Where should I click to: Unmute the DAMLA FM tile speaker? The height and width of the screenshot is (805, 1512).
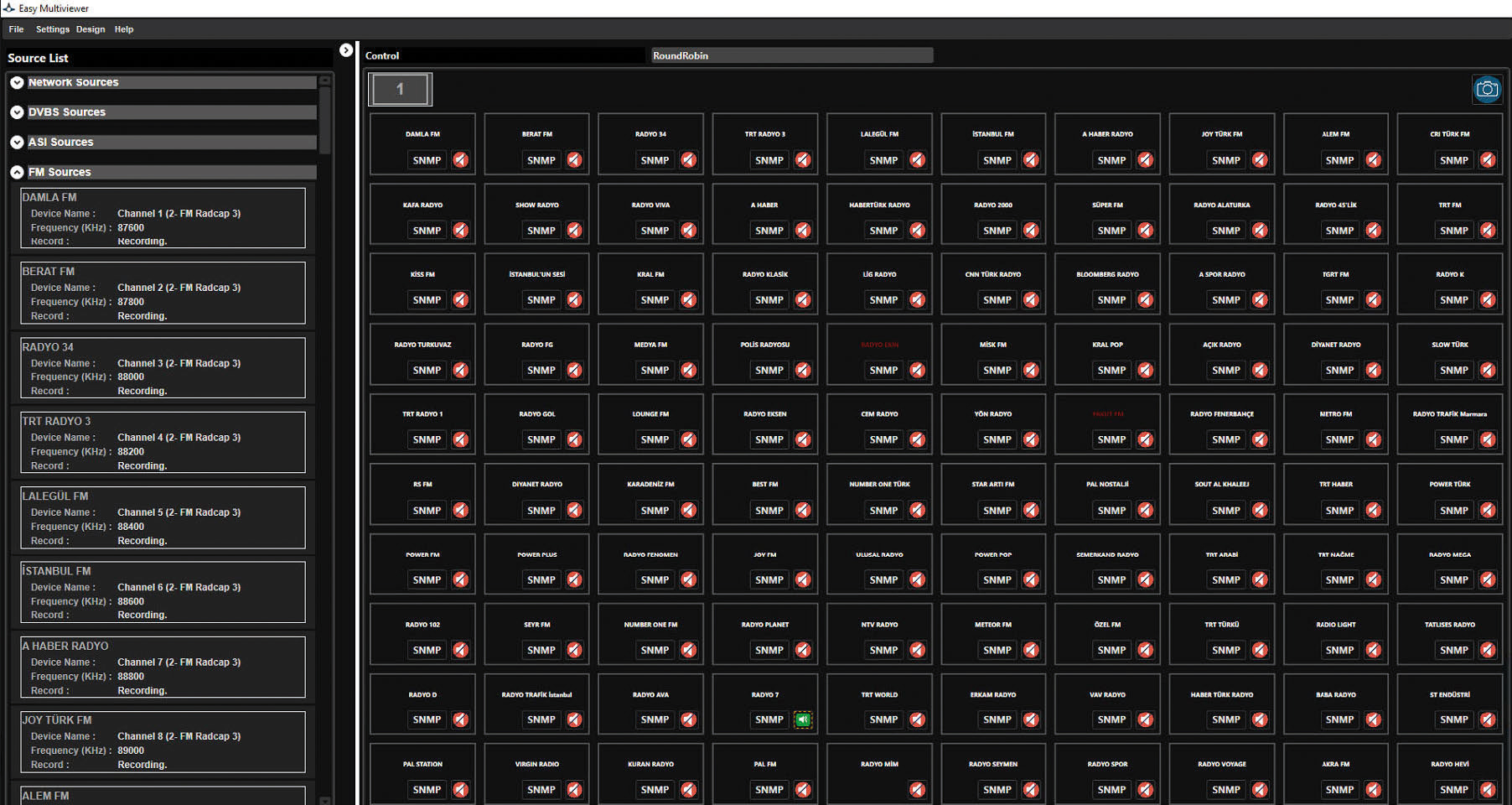tap(461, 160)
